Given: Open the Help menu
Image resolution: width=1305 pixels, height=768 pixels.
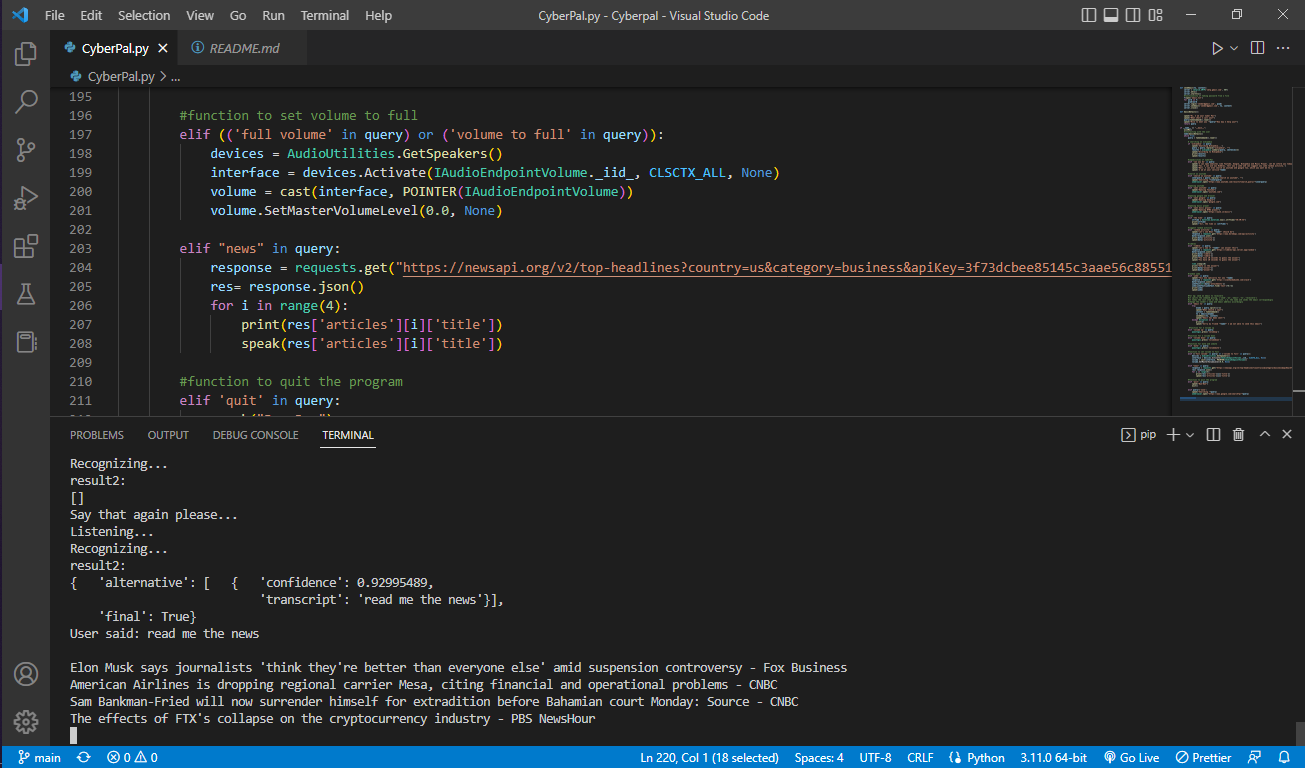Looking at the screenshot, I should 378,15.
